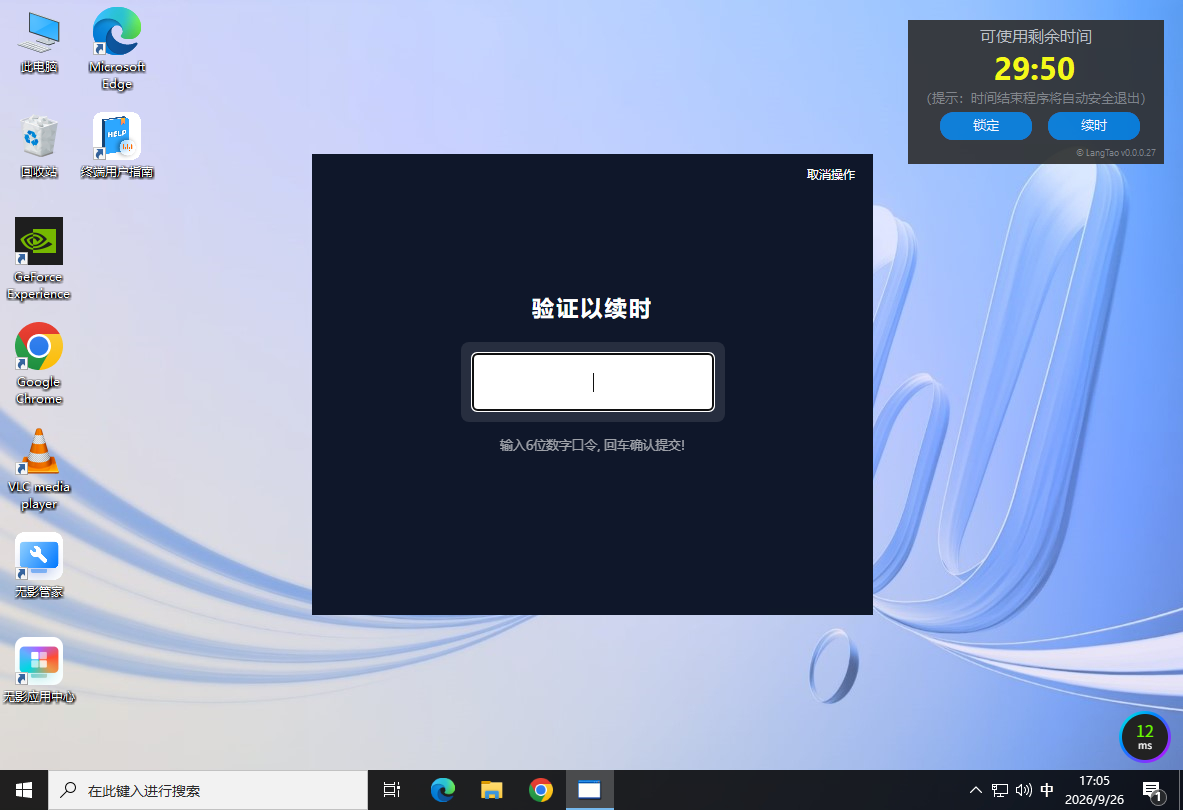Click the 29:50 remaining time display
The image size is (1183, 810).
point(1034,69)
